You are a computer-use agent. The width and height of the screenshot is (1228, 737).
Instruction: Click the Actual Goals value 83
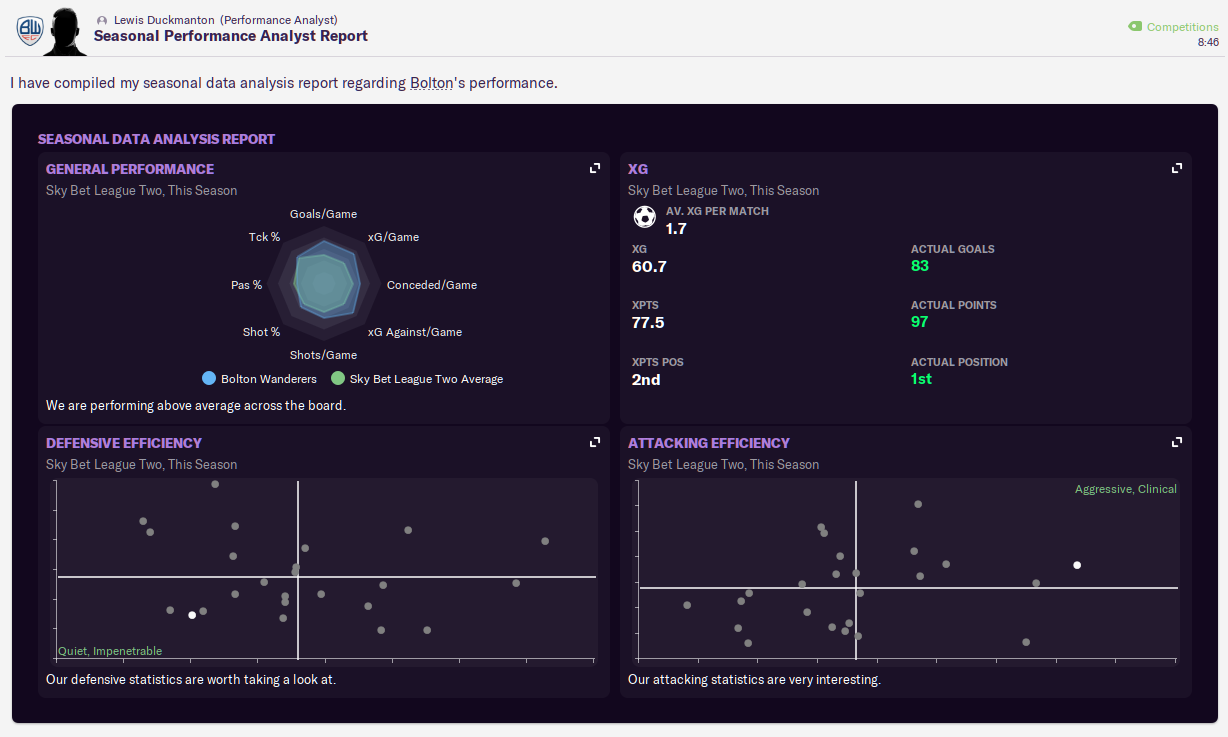point(920,266)
